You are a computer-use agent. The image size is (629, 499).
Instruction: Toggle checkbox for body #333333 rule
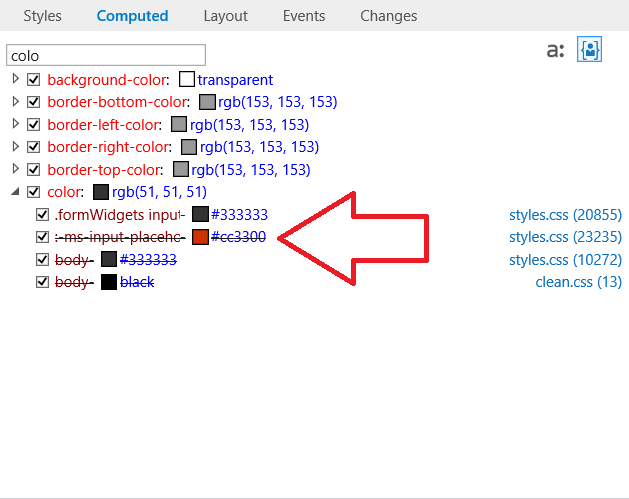(42, 260)
